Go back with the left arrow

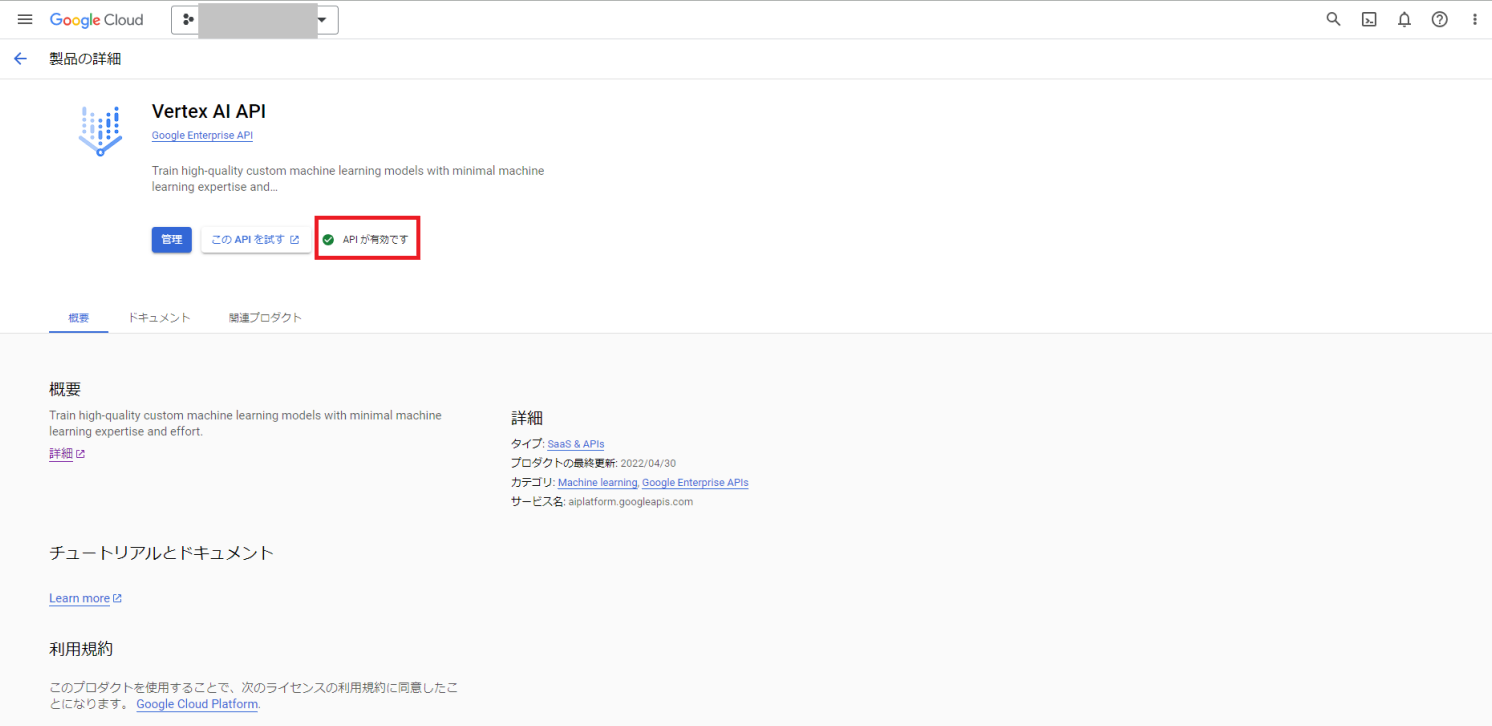[x=20, y=59]
